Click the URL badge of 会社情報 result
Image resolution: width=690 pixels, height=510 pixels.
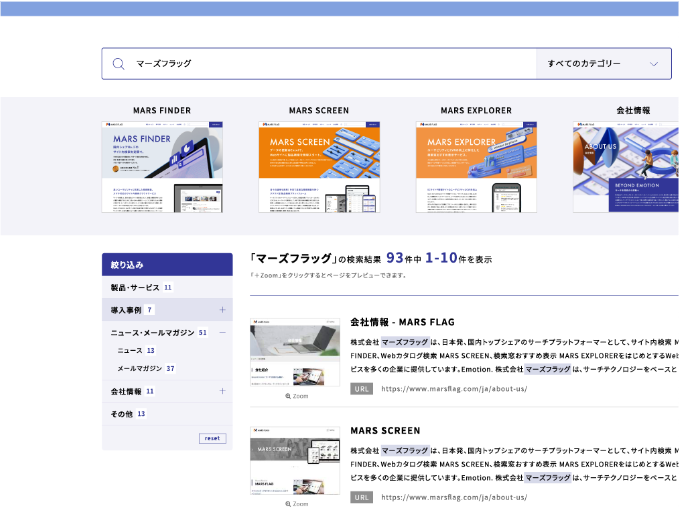[x=361, y=389]
